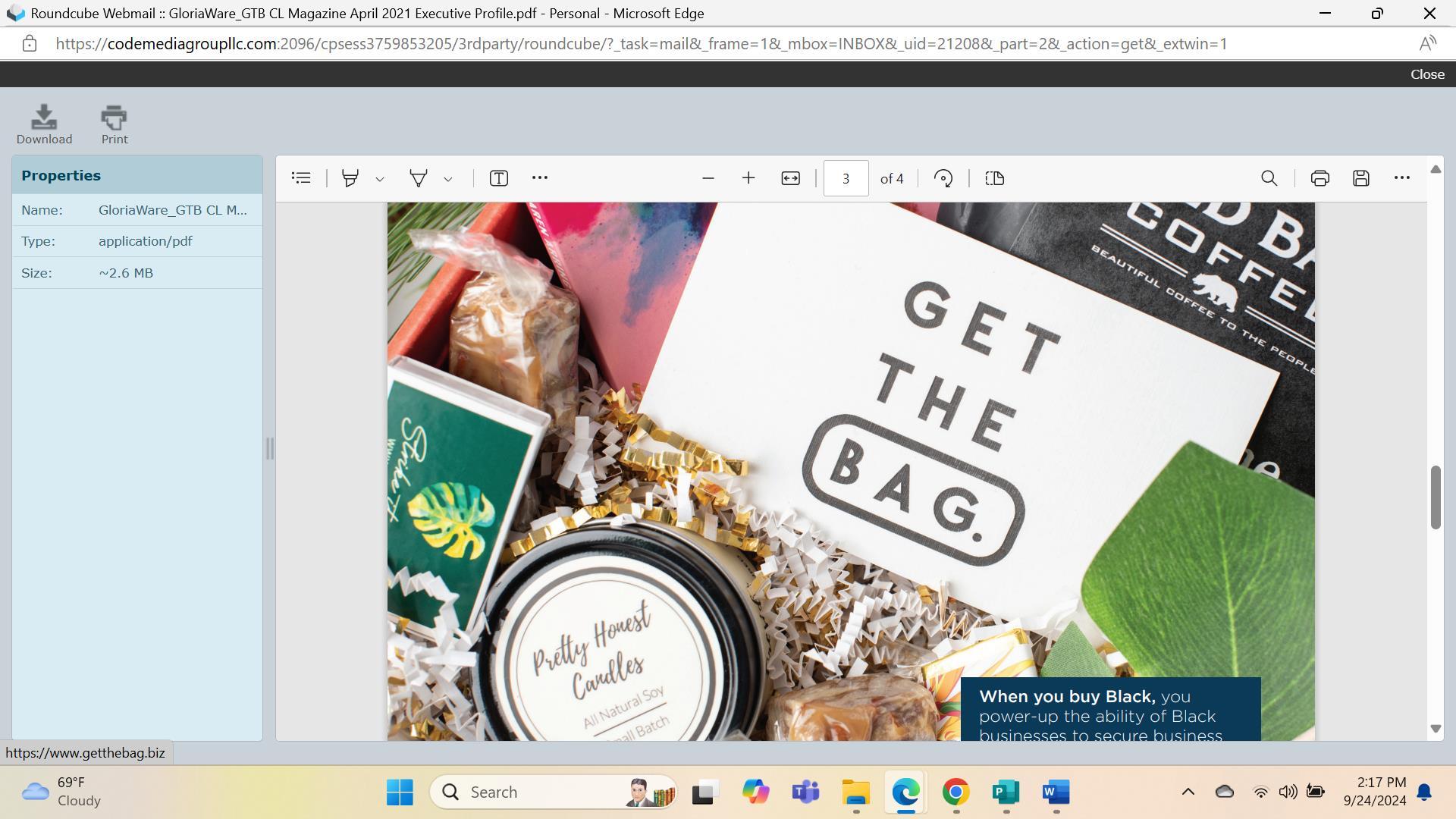
Task: Toggle fit to width view
Action: (x=790, y=178)
